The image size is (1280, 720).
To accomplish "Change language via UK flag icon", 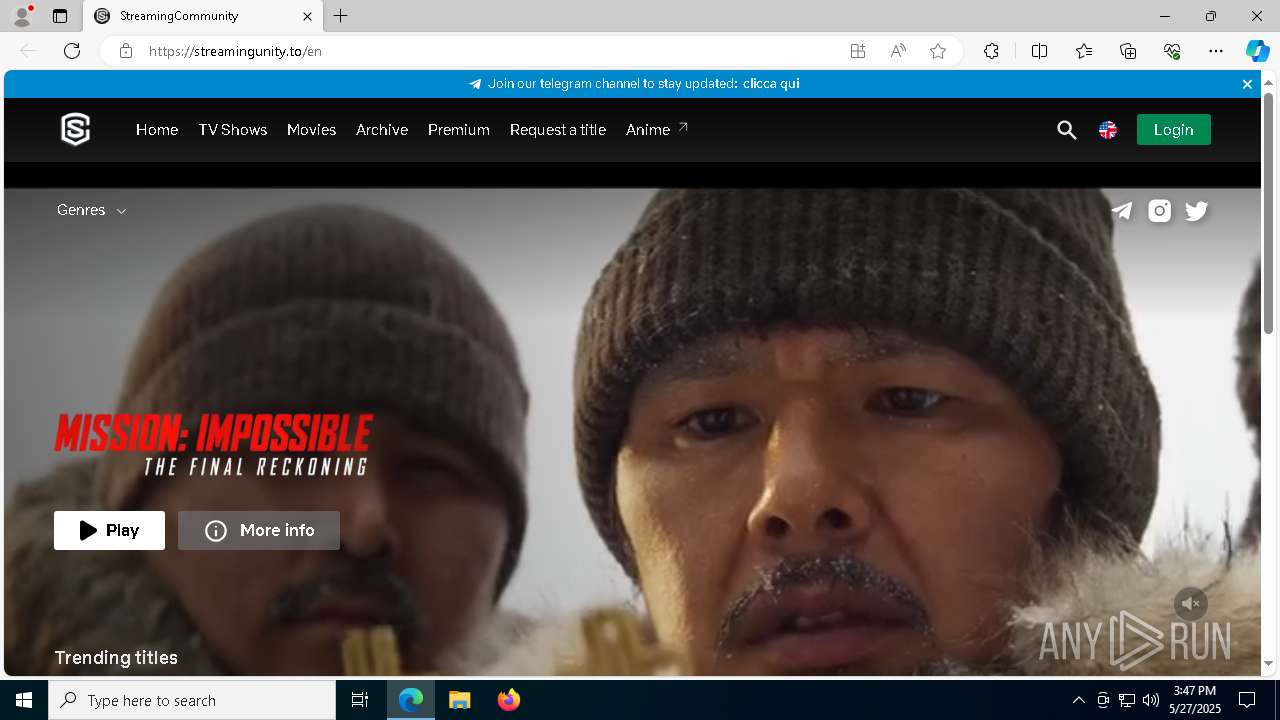I will 1108,130.
